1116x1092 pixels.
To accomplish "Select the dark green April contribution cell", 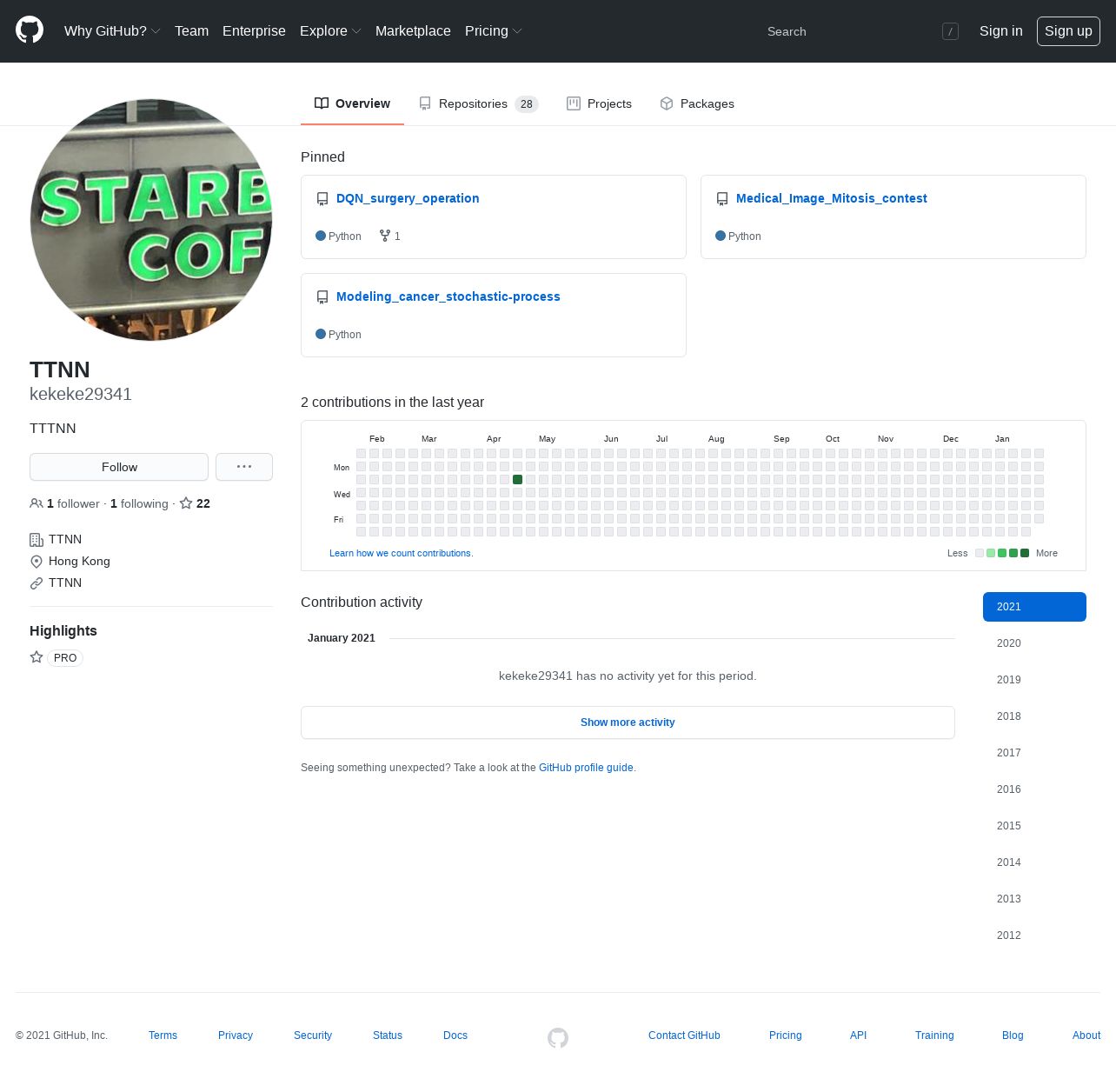I will pyautogui.click(x=517, y=479).
